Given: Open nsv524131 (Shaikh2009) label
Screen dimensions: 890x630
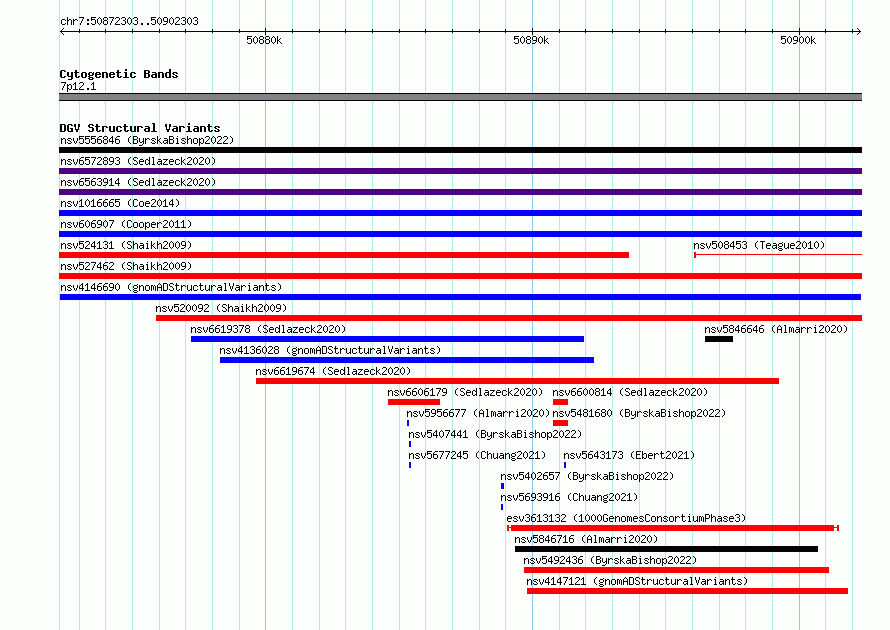Looking at the screenshot, I should pos(126,245).
